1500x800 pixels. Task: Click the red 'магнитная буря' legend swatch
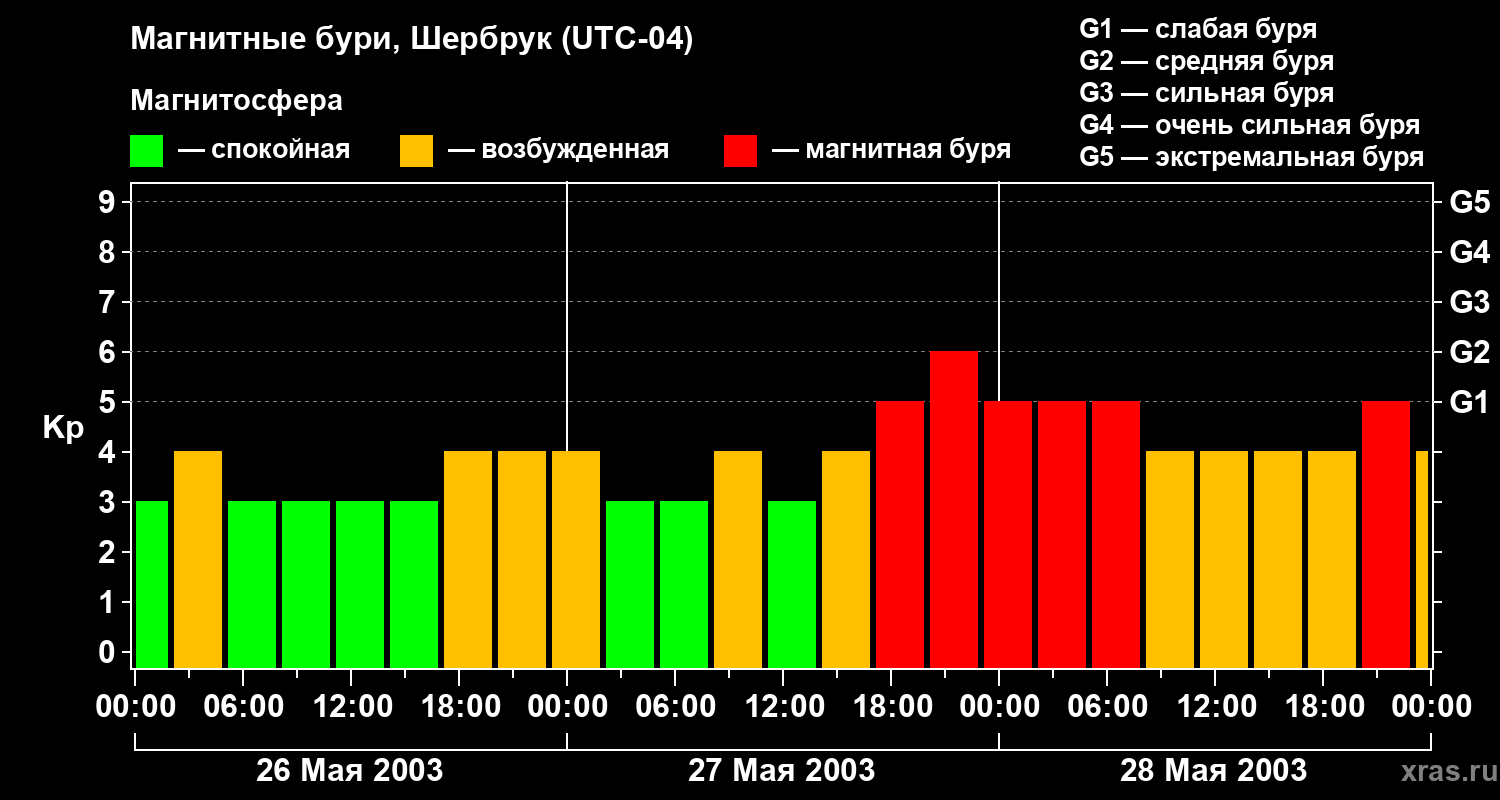pos(740,151)
